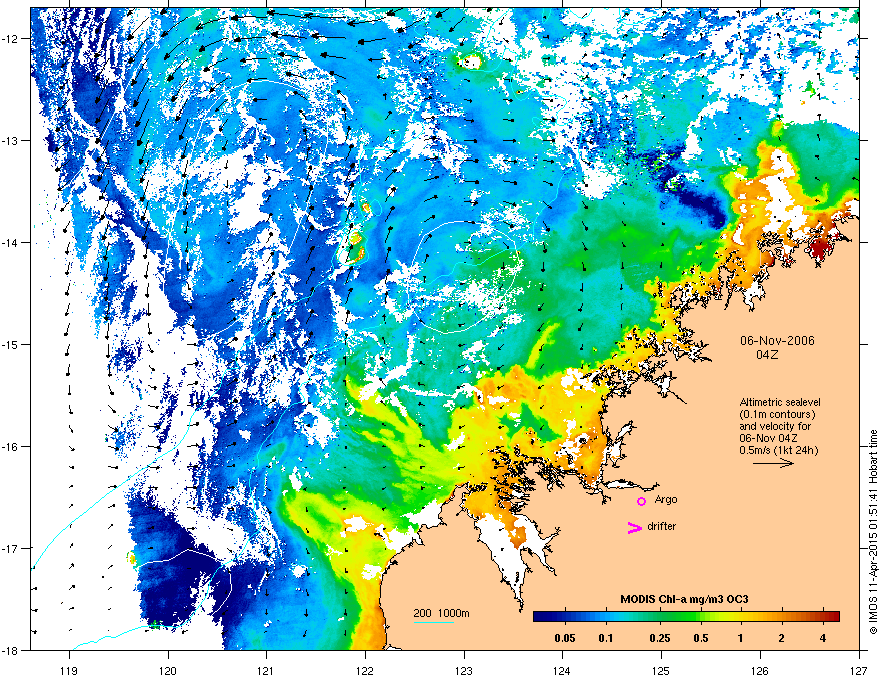880x680 pixels.
Task: Click latitude axis label '-14'
Action: point(11,242)
